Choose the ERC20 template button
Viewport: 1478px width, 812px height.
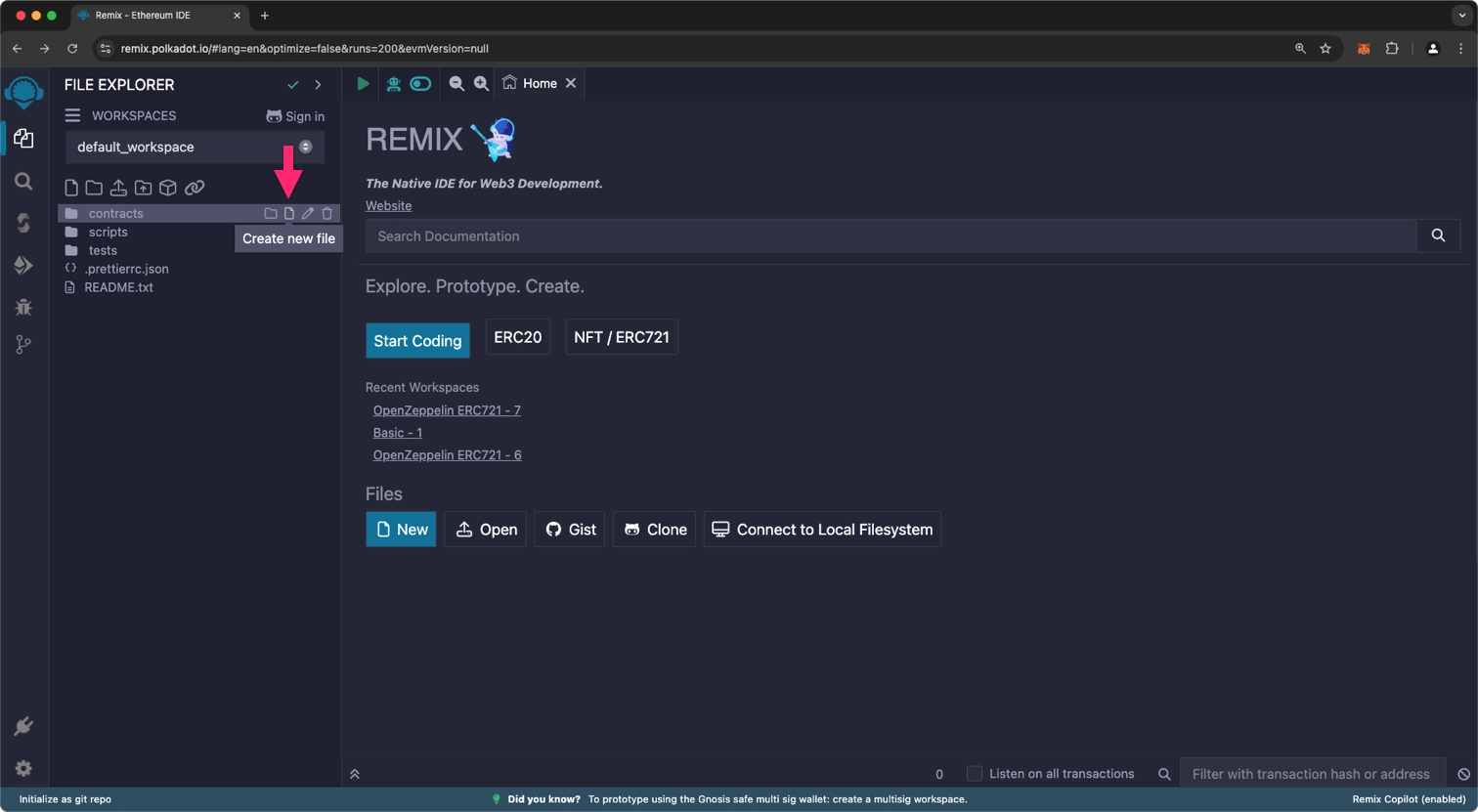[x=517, y=337]
